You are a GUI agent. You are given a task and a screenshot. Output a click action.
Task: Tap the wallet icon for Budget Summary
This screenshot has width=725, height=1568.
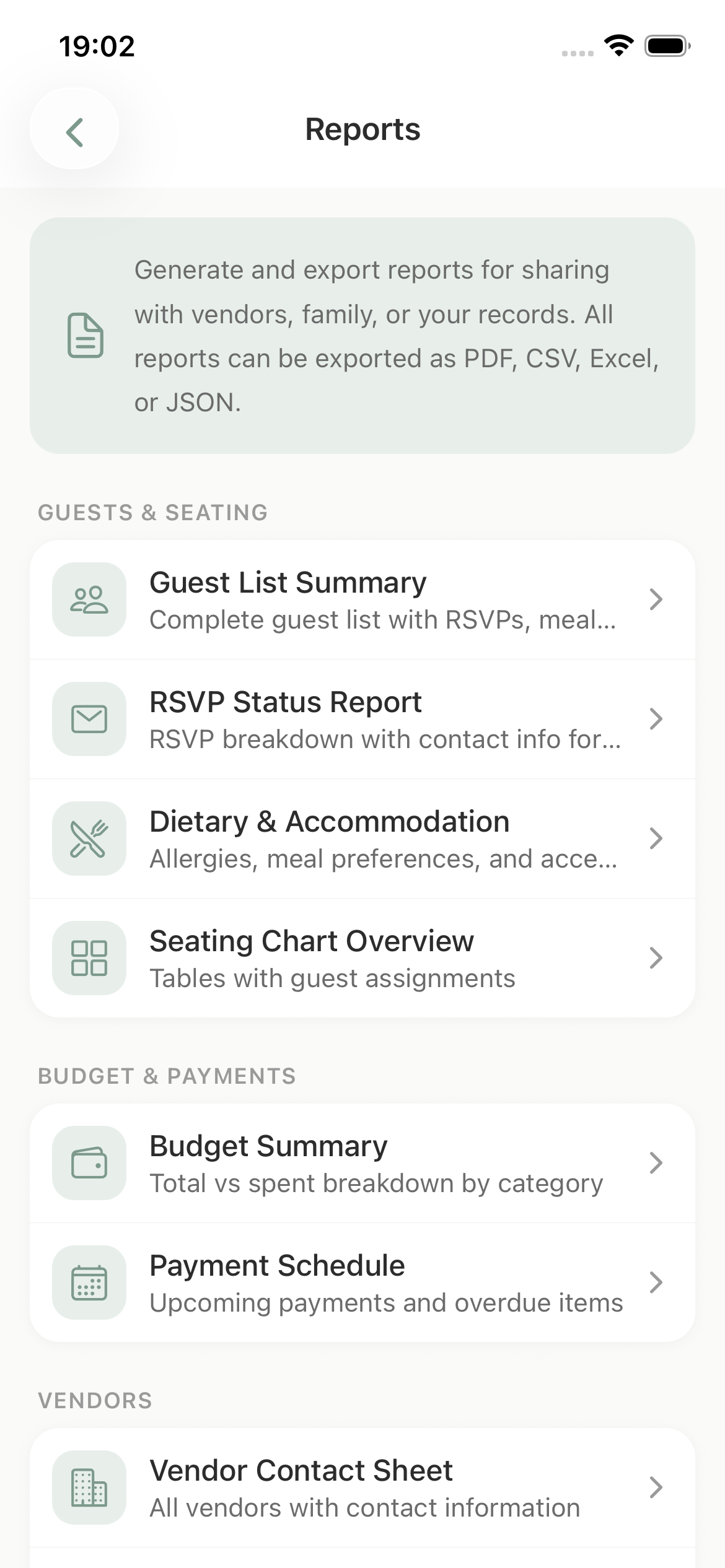coord(89,1163)
